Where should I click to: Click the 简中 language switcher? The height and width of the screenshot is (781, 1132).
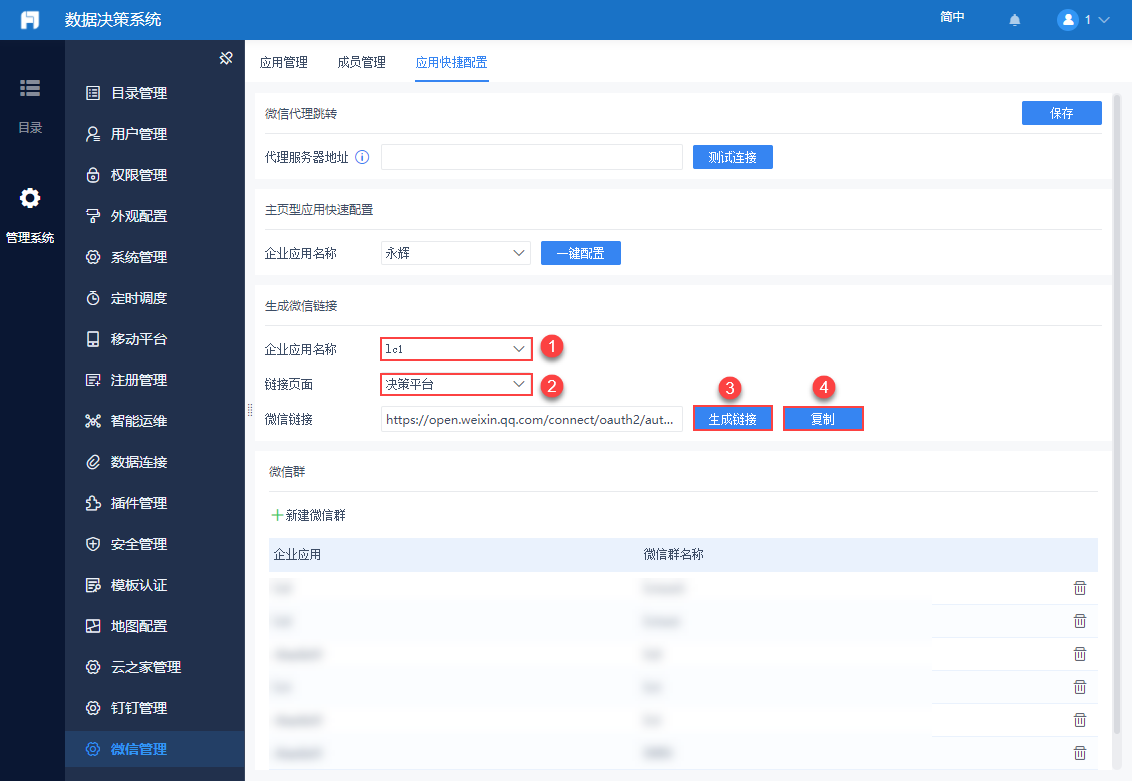(952, 17)
